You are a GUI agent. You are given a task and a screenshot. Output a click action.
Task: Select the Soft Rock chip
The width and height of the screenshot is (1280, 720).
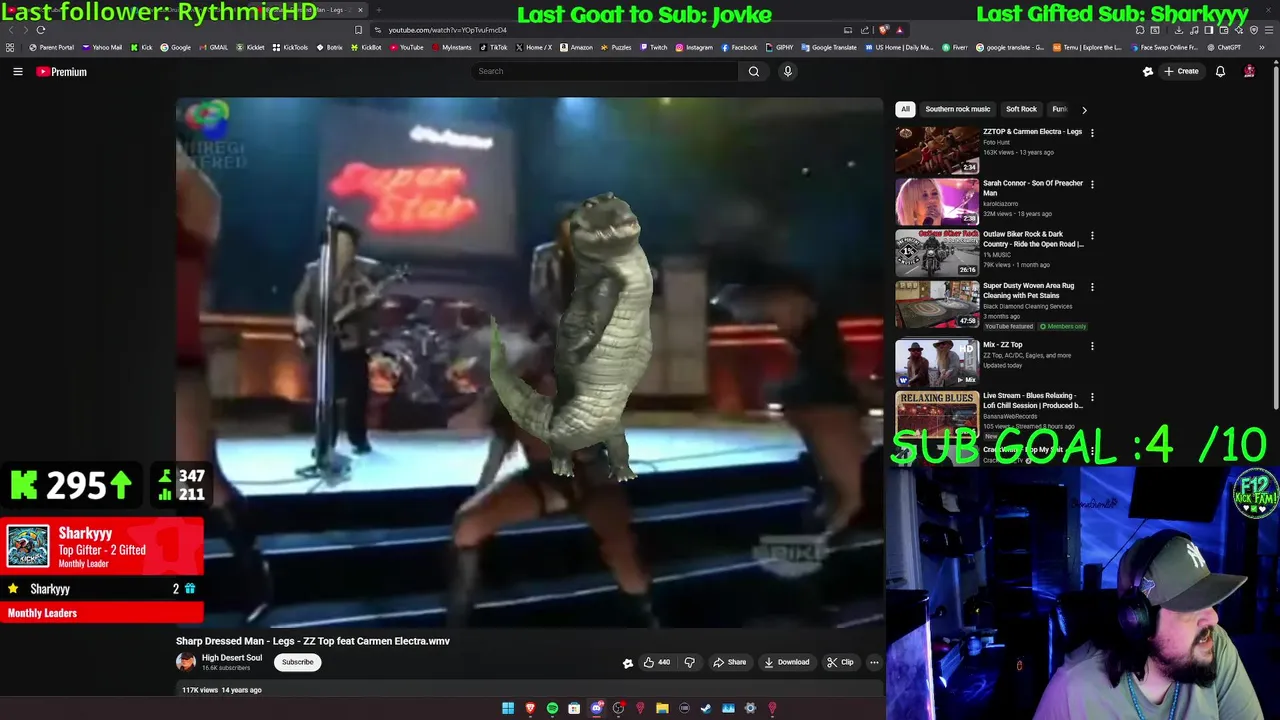[x=1021, y=109]
